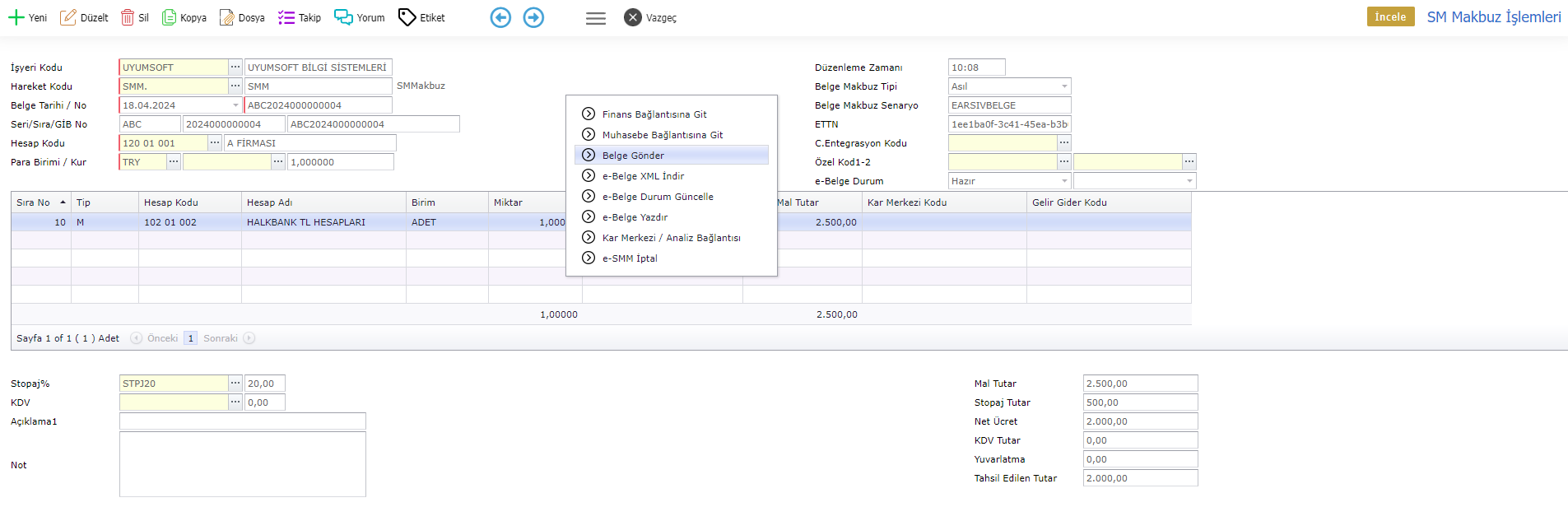Screen dimensions: 1568x507
Task: Go to previous record with left arrow
Action: tap(500, 17)
